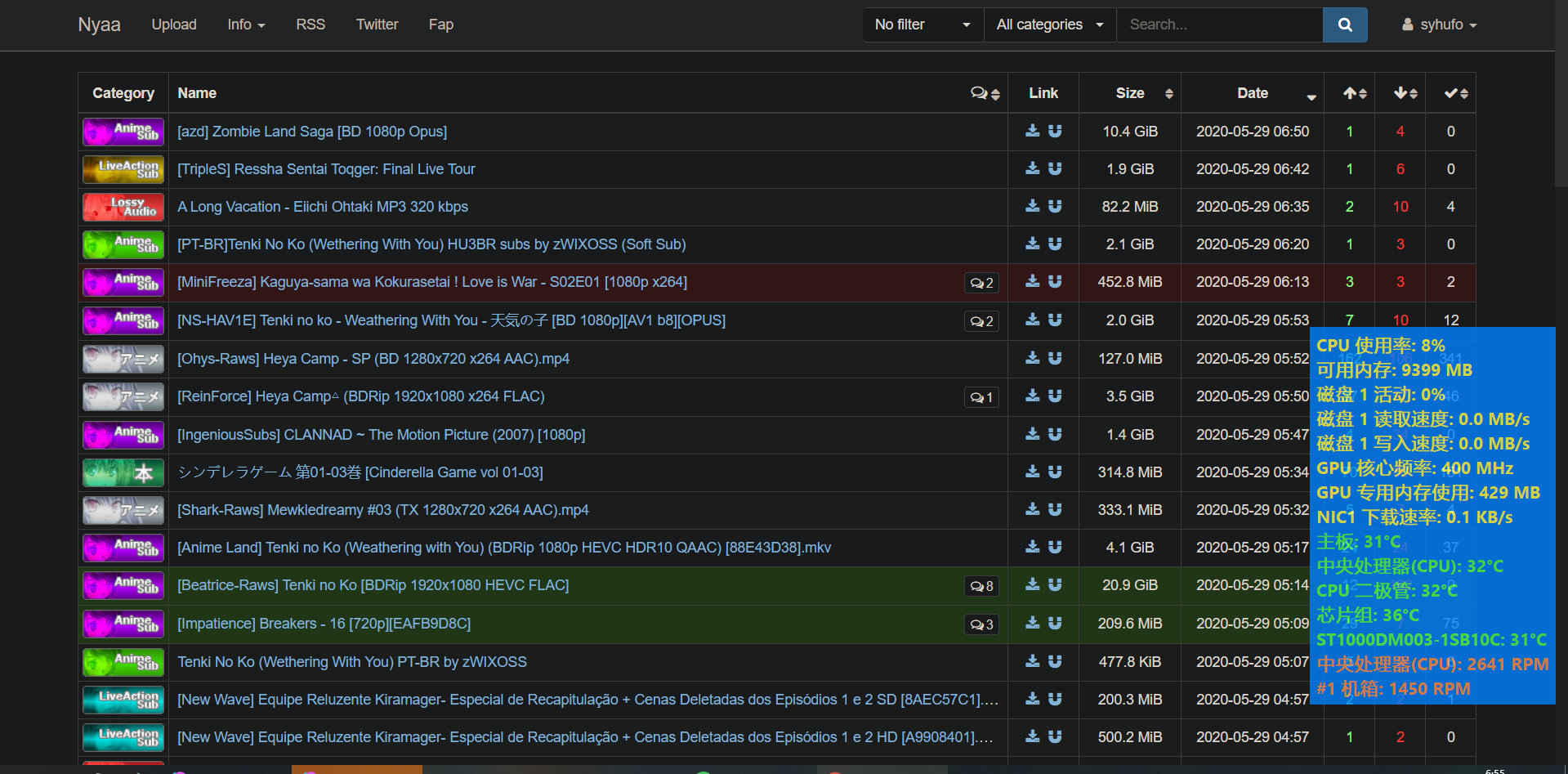Focus the Search input field
Image resolution: width=1568 pixels, height=774 pixels.
tap(1219, 25)
